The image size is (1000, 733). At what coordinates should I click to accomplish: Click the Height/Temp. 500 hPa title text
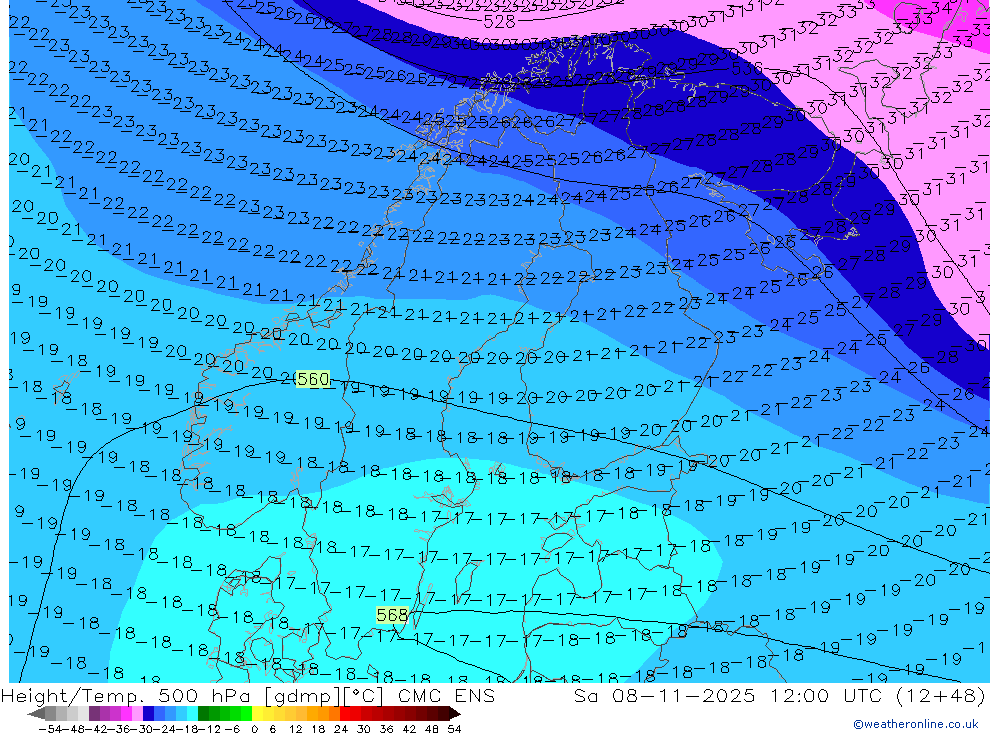[x=128, y=696]
